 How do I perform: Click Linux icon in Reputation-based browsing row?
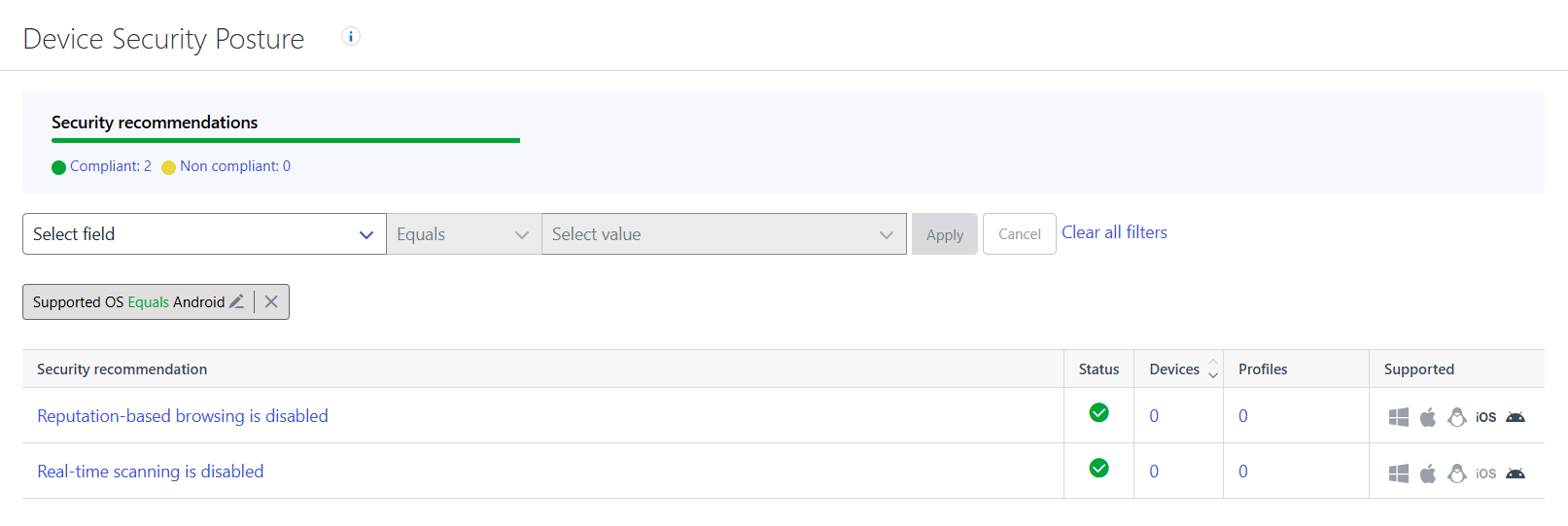pos(1457,417)
